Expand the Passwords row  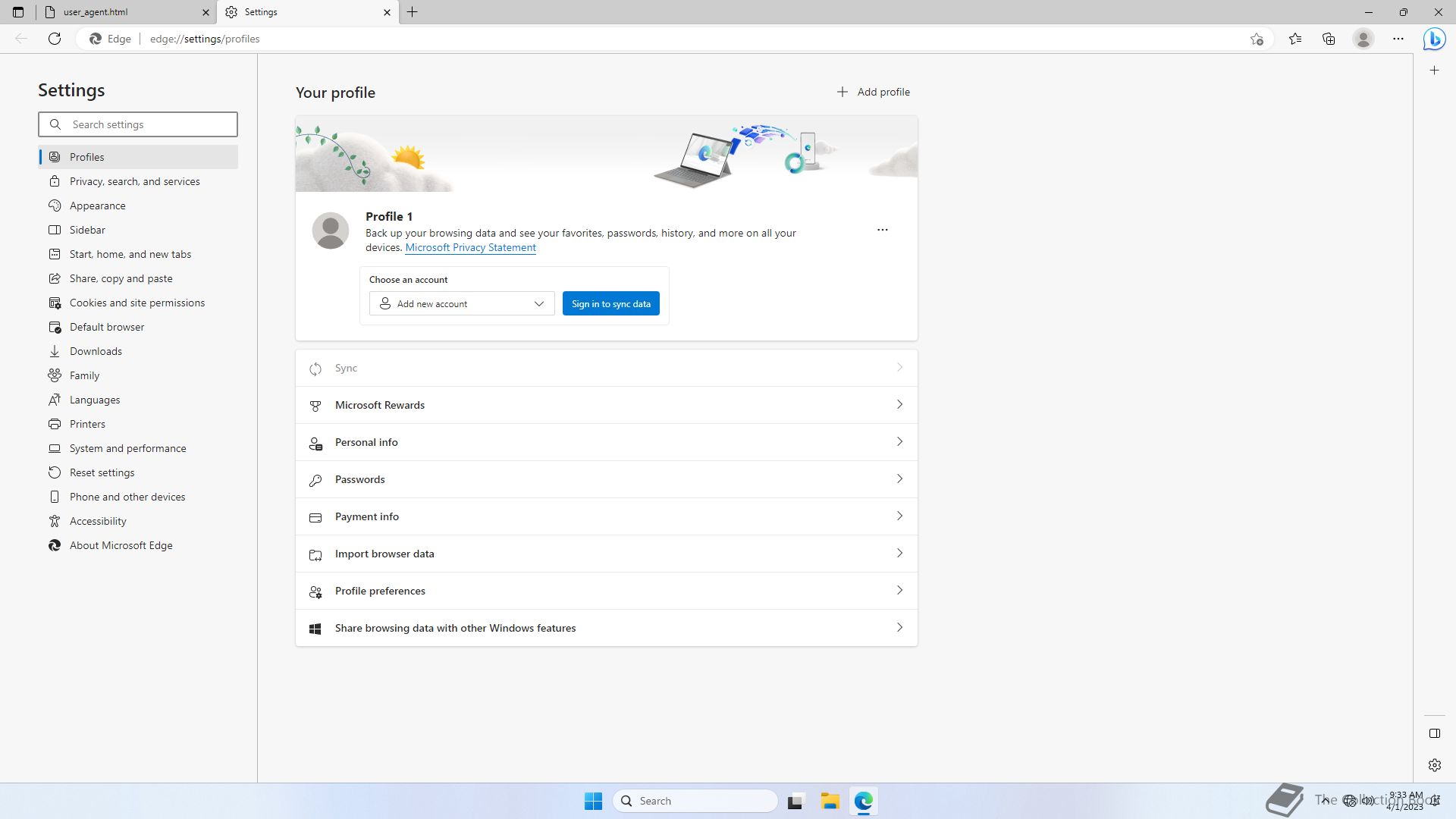607,479
